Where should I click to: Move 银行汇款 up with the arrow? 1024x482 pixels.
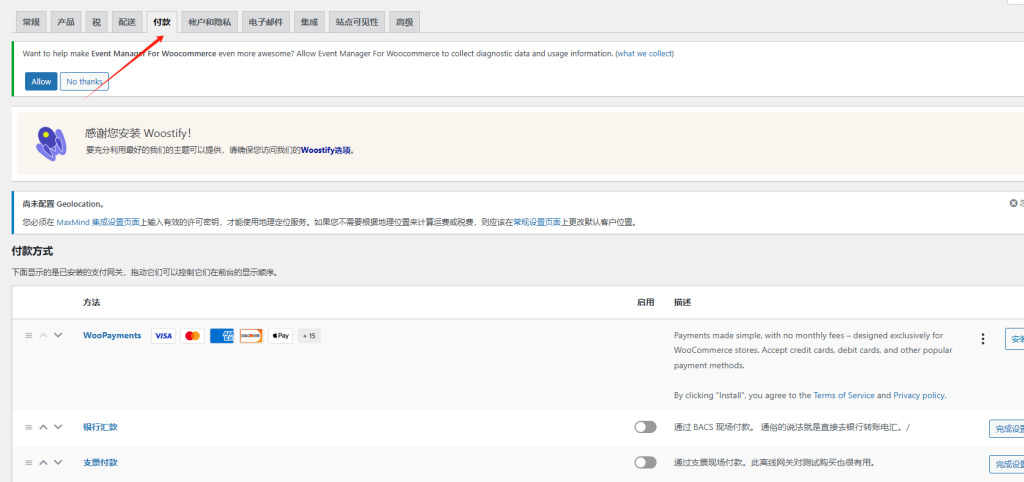tap(43, 427)
